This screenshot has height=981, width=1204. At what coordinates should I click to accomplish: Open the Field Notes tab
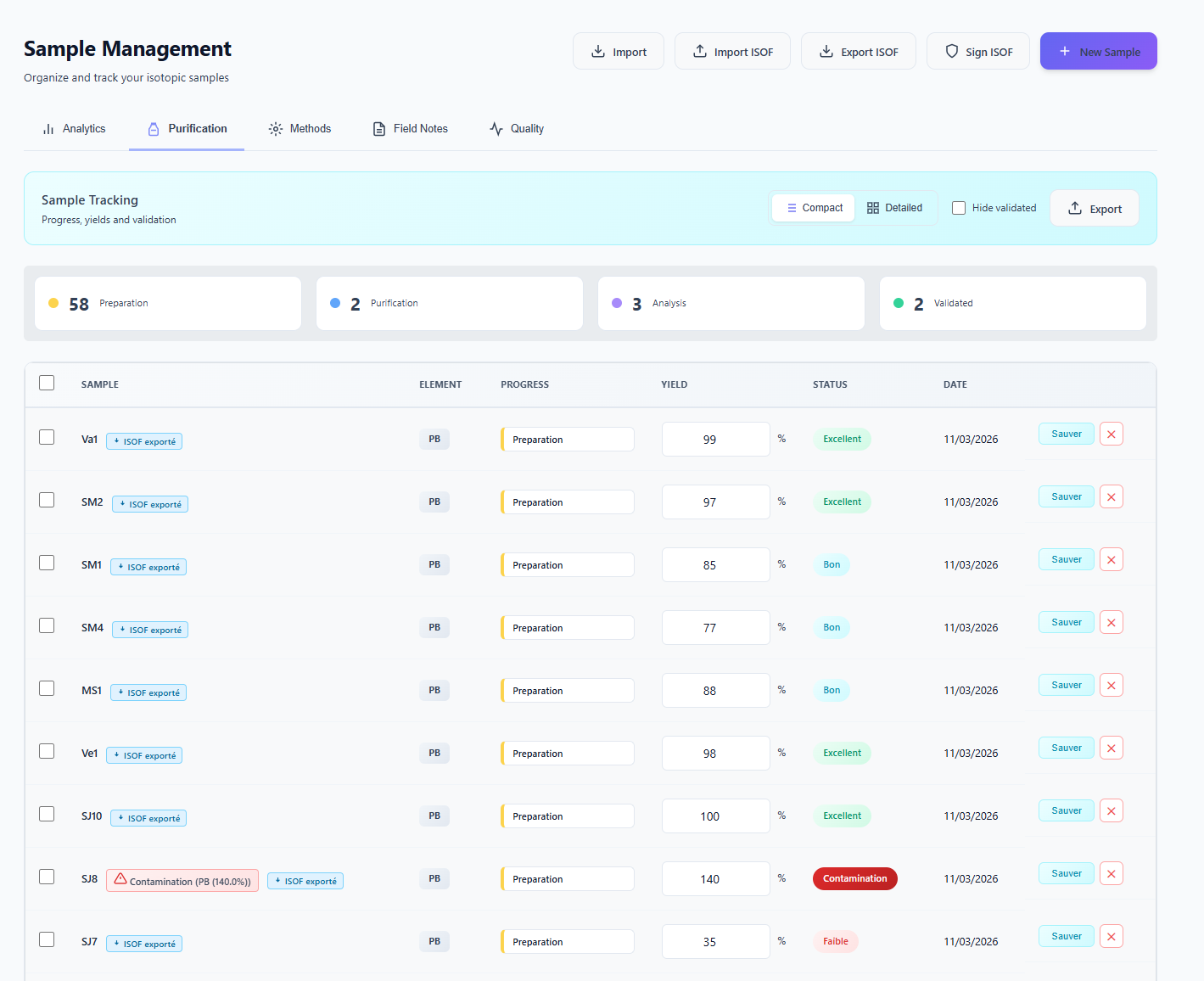point(411,129)
